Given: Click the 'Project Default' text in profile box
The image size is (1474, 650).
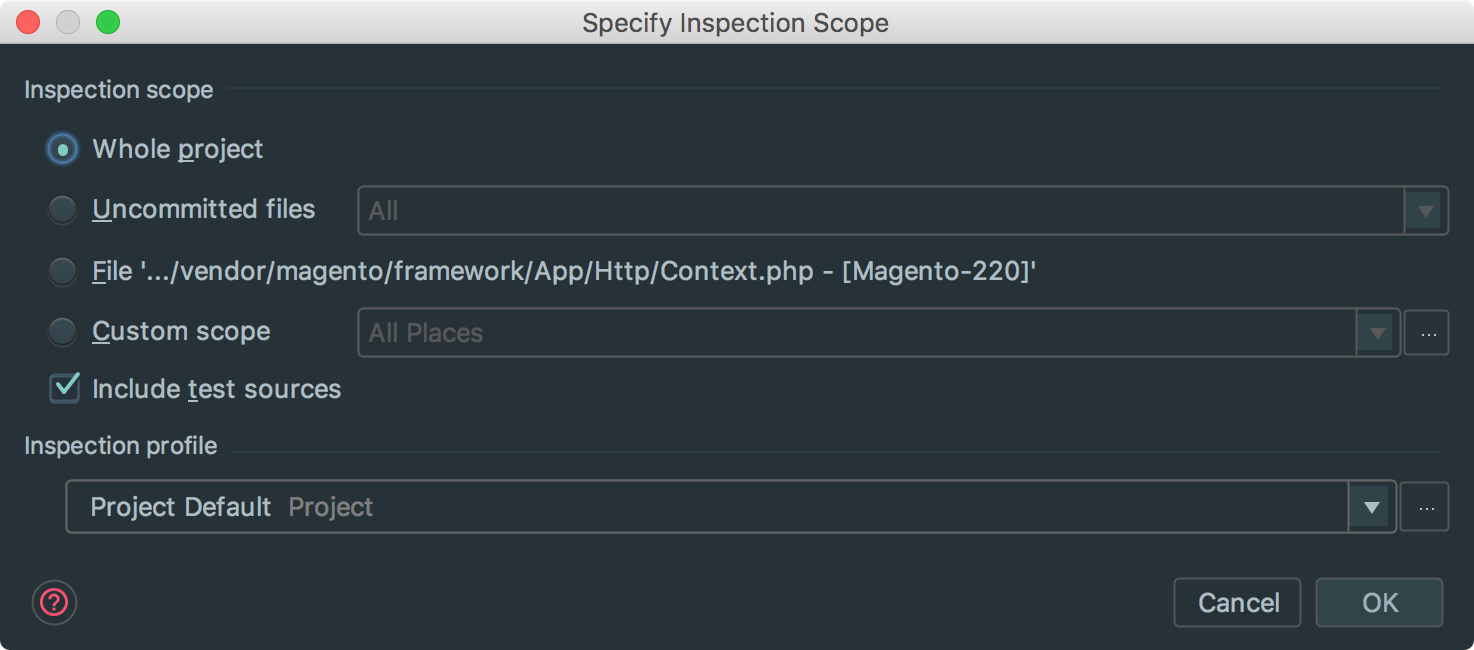Looking at the screenshot, I should (181, 507).
